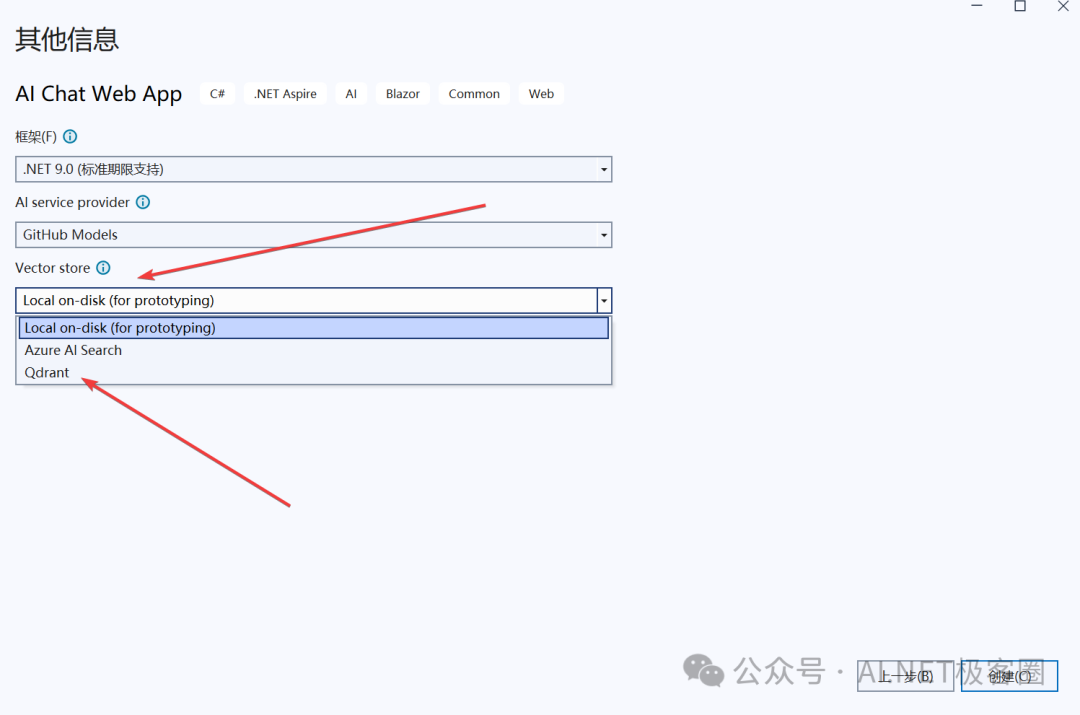This screenshot has width=1080, height=715.
Task: Click info icon next to AI service provider
Action: coord(143,202)
